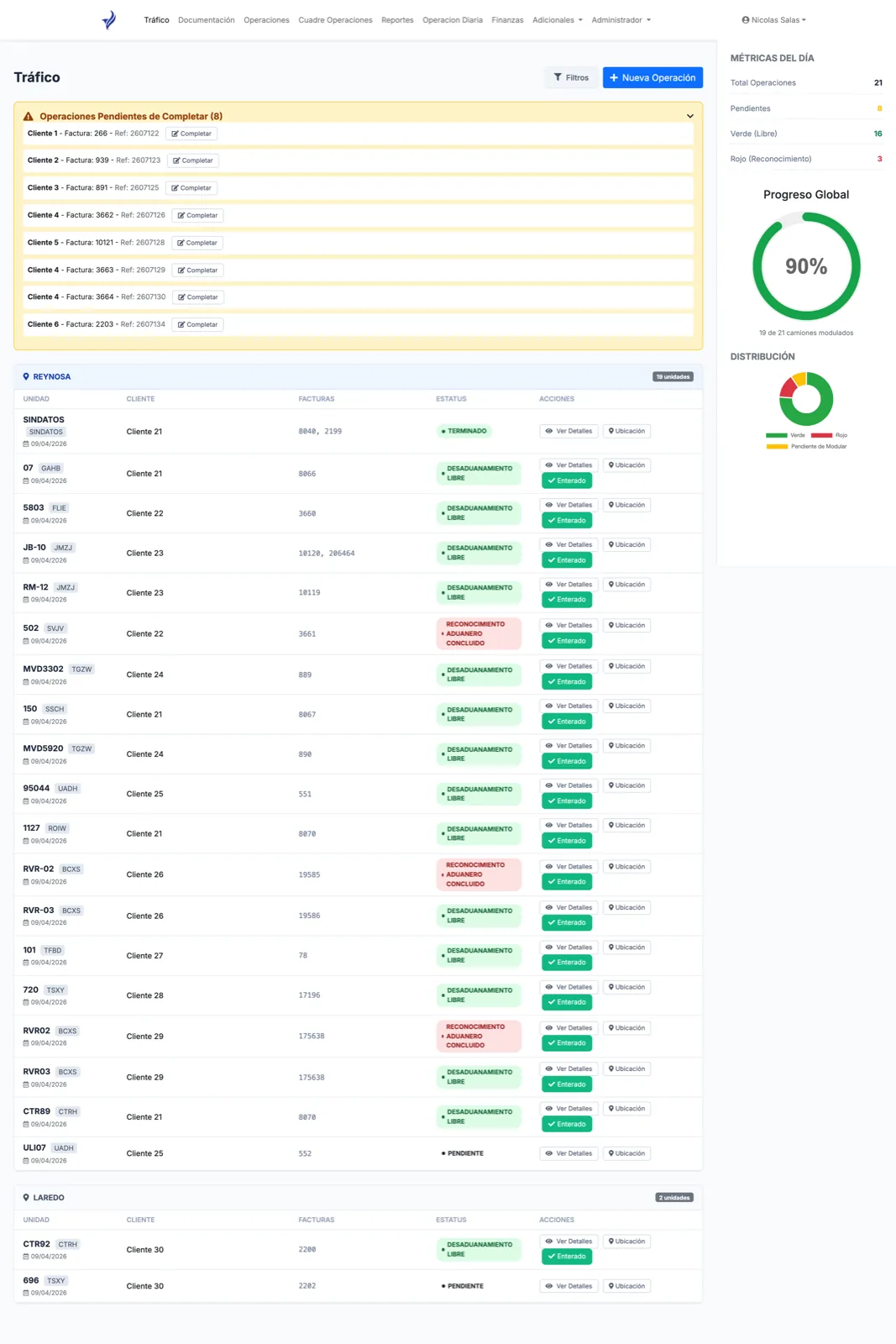
Task: Click the Verde legend color swatch
Action: tap(776, 435)
